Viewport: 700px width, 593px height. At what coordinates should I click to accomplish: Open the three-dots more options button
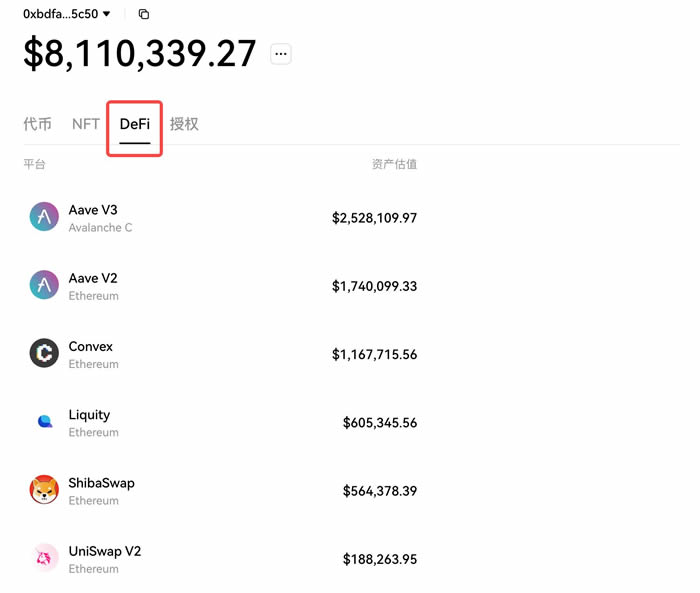[281, 54]
